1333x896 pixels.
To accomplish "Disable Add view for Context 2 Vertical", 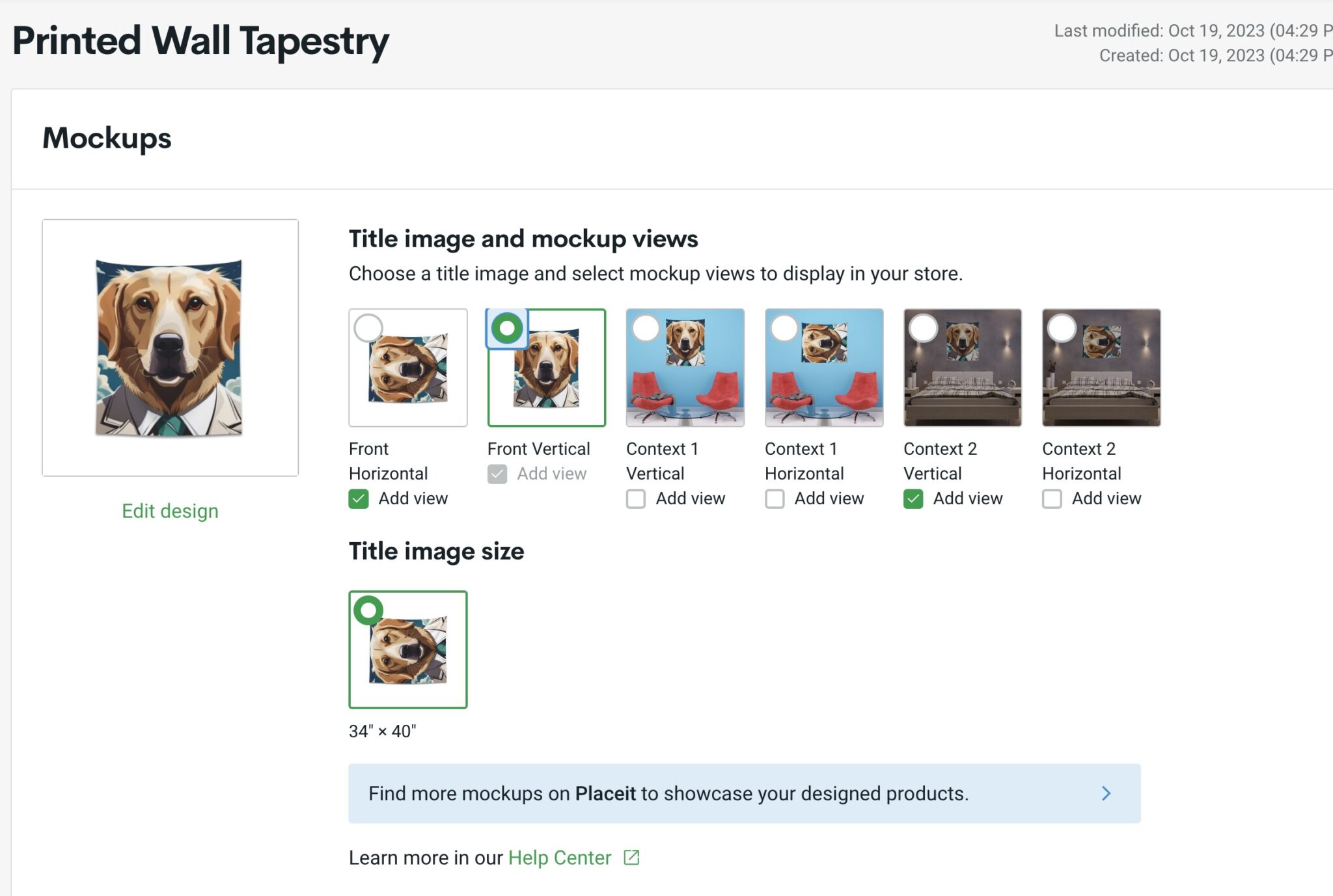I will (914, 498).
